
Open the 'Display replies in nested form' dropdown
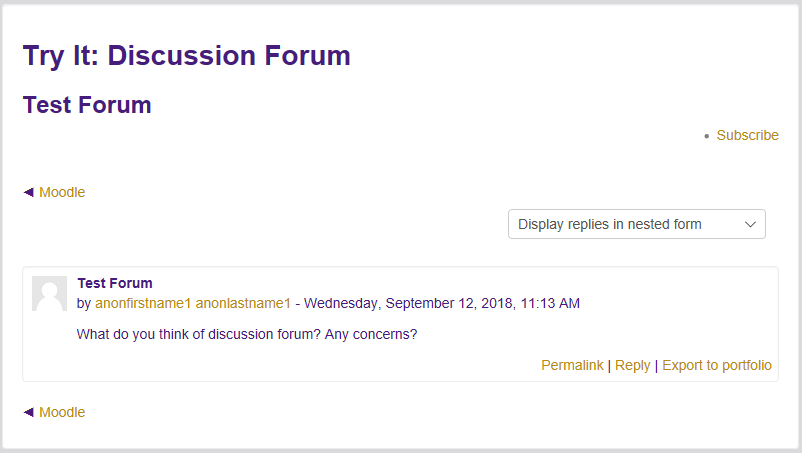(x=636, y=224)
